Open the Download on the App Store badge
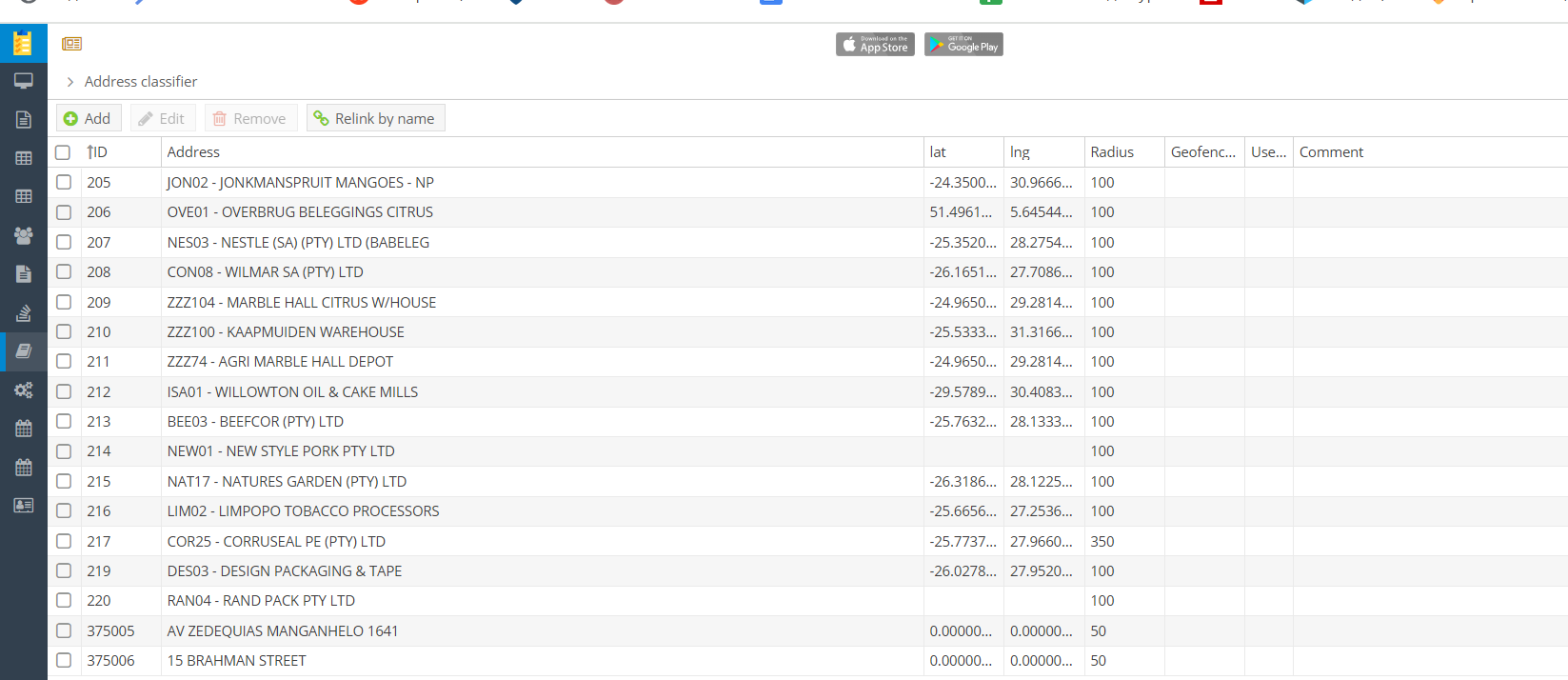 pos(875,45)
